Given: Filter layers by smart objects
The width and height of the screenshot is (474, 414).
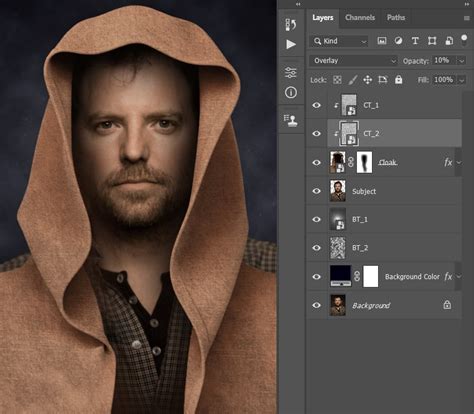Looking at the screenshot, I should click(x=449, y=41).
